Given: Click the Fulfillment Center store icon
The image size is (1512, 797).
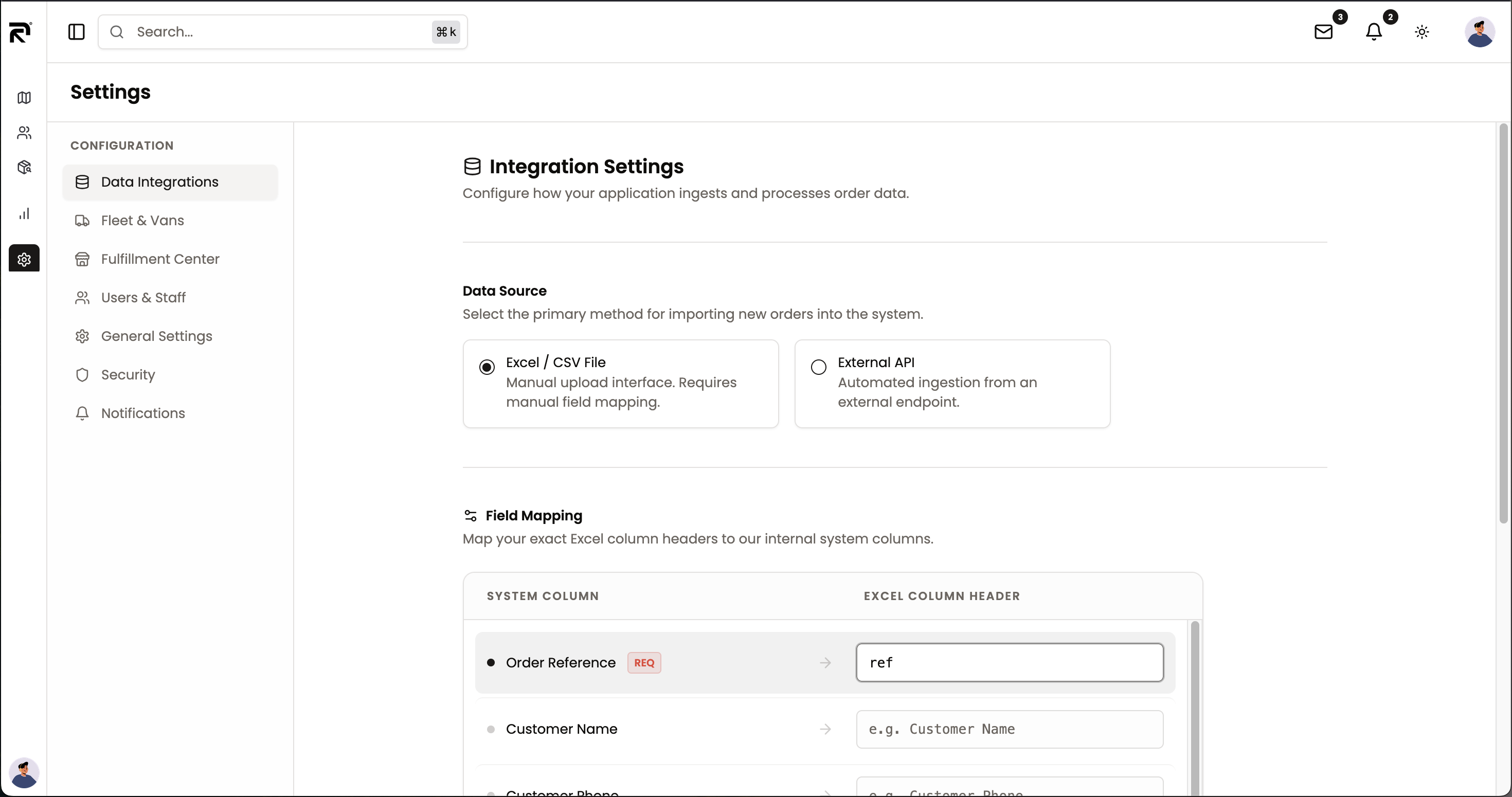Looking at the screenshot, I should pyautogui.click(x=82, y=259).
